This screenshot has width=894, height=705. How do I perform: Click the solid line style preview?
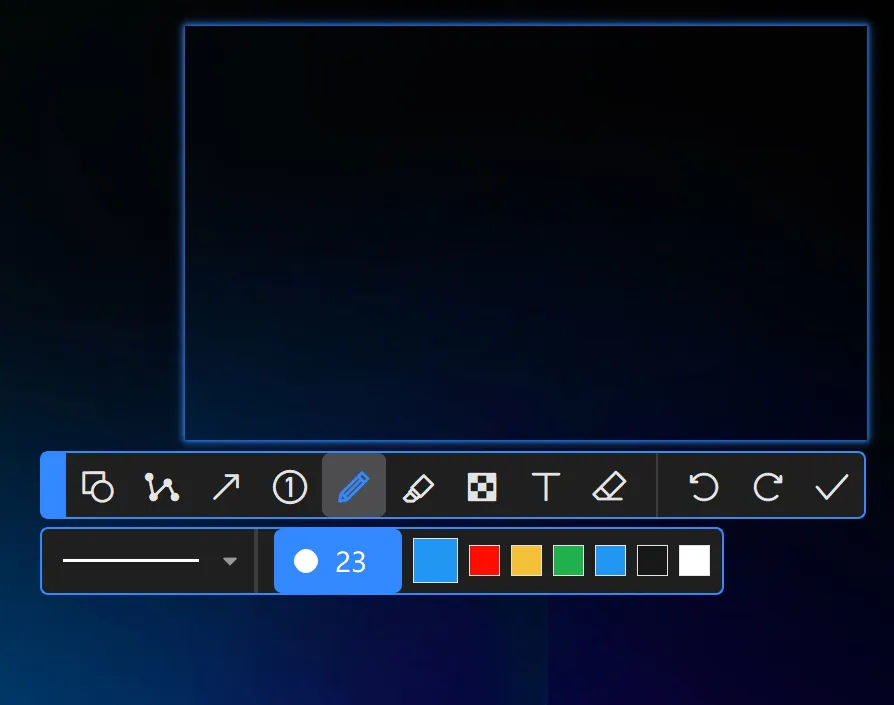131,561
